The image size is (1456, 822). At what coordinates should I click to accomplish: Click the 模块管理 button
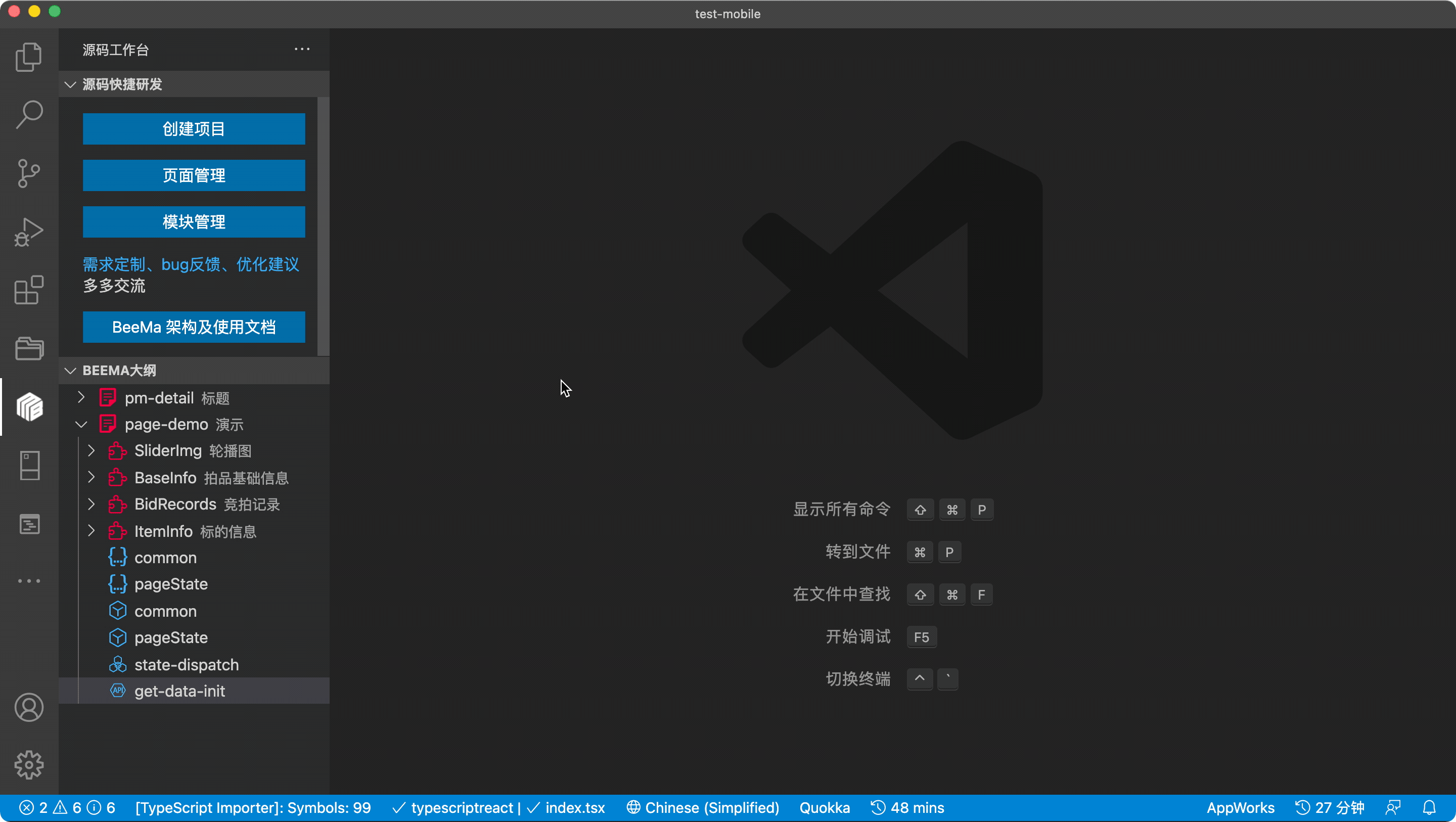[194, 221]
